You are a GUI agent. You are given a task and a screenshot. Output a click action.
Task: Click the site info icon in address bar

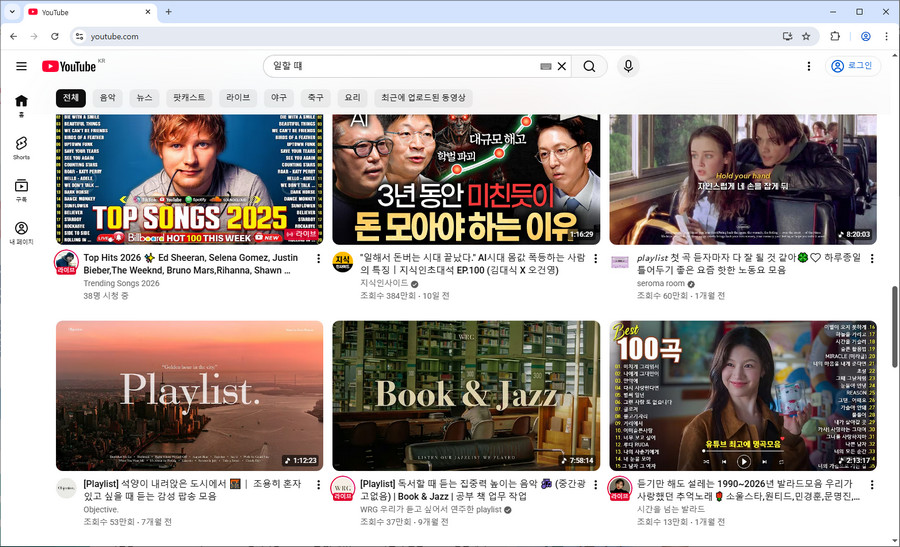[80, 36]
